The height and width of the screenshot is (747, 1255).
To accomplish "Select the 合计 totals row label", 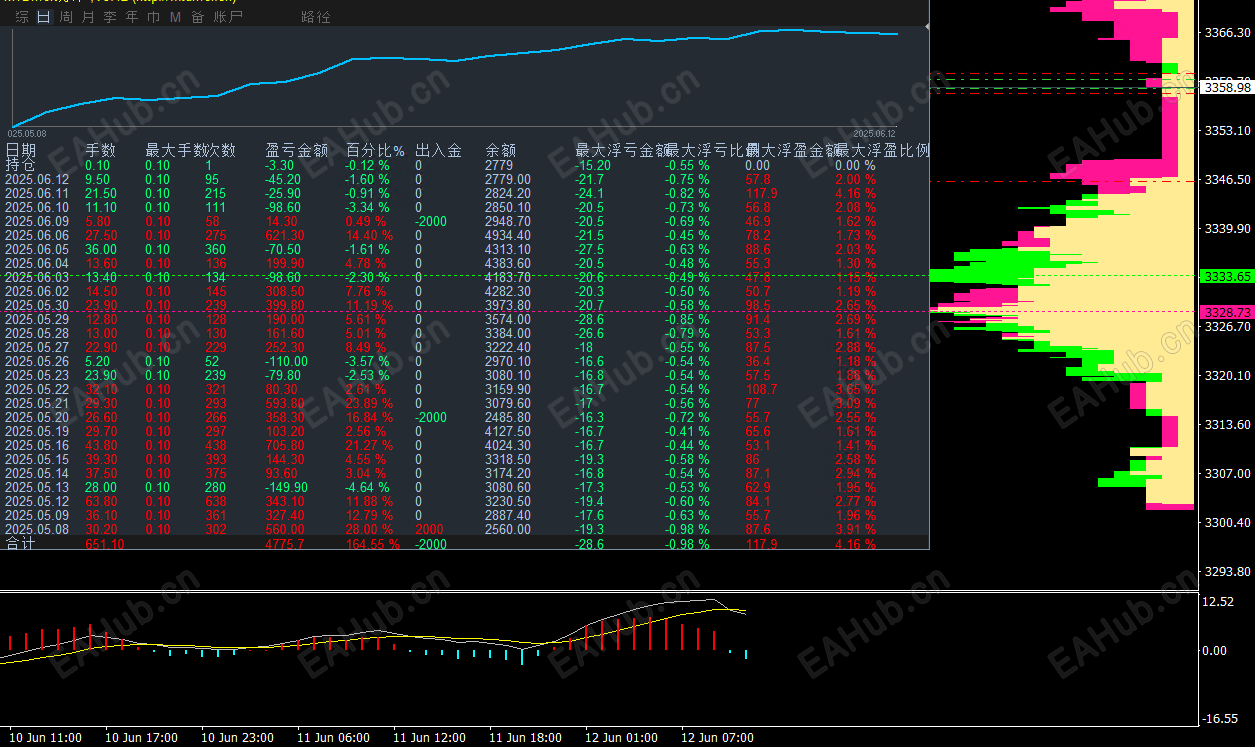I will 20,544.
